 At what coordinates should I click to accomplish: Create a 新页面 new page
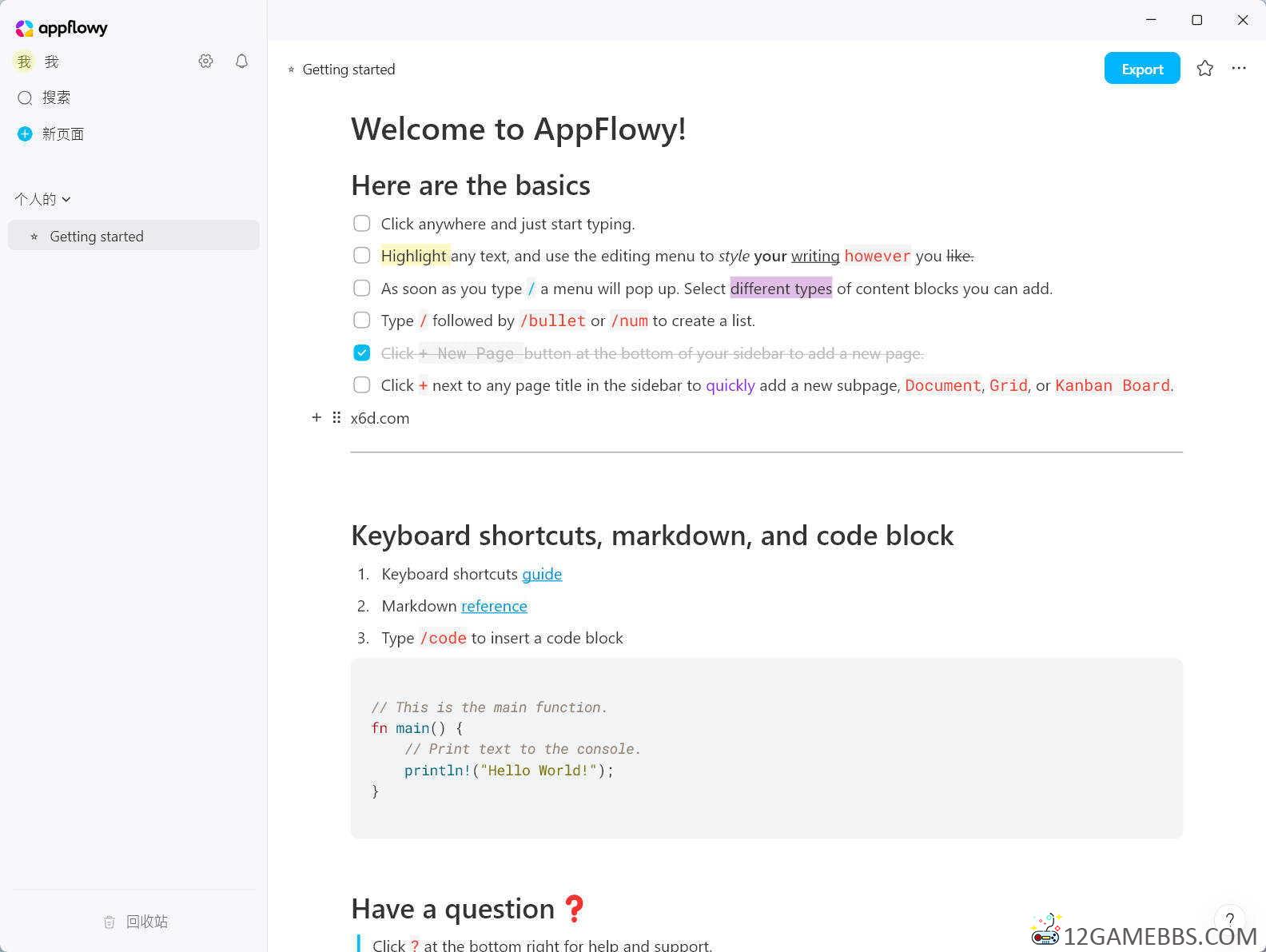click(62, 133)
